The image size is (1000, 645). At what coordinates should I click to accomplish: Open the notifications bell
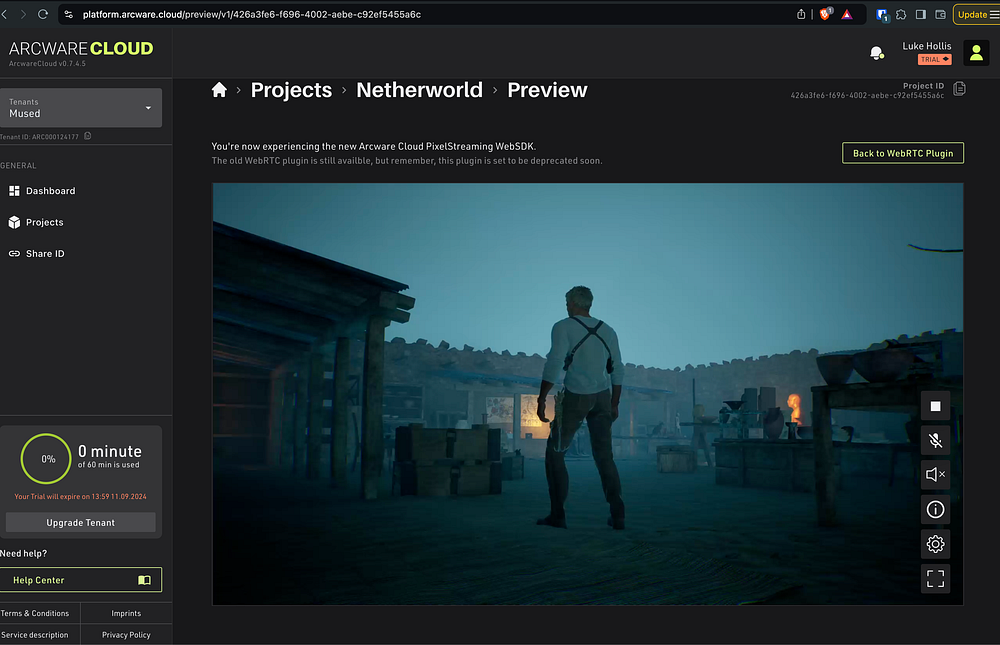(877, 53)
